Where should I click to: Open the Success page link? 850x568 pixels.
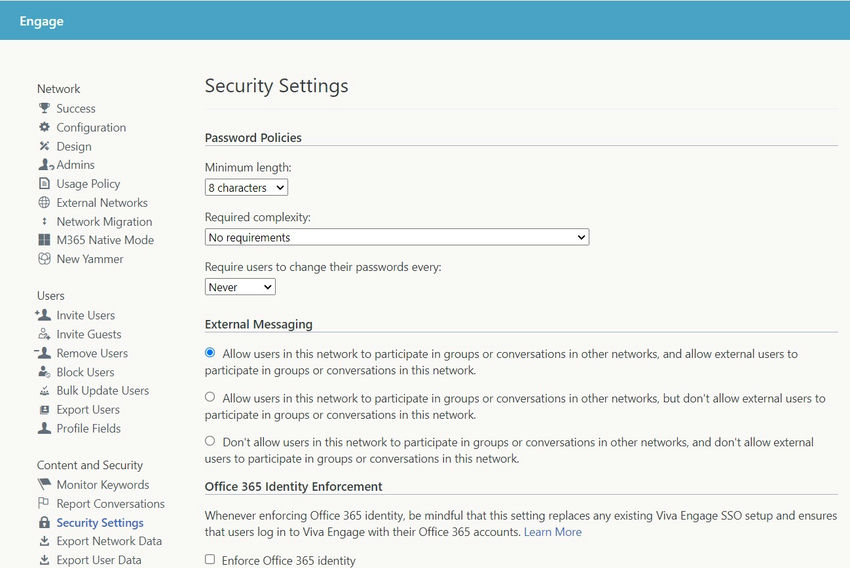tap(76, 108)
